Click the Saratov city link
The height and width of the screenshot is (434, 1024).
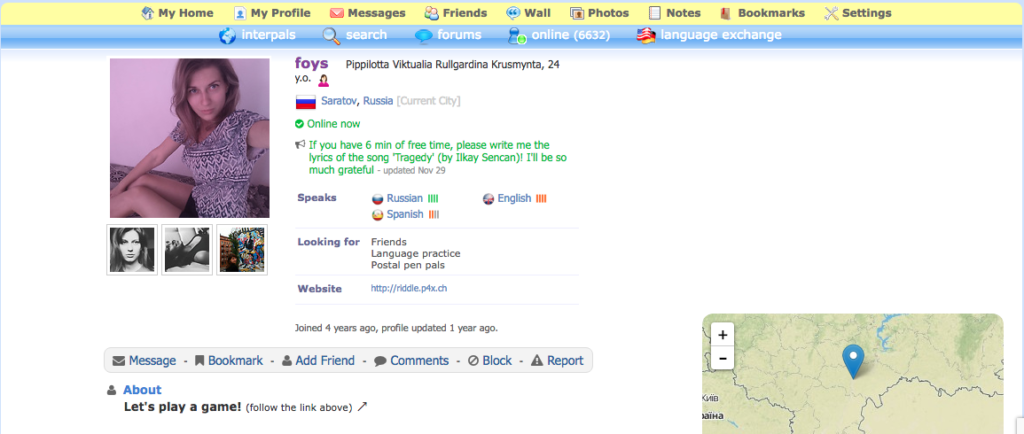(339, 101)
